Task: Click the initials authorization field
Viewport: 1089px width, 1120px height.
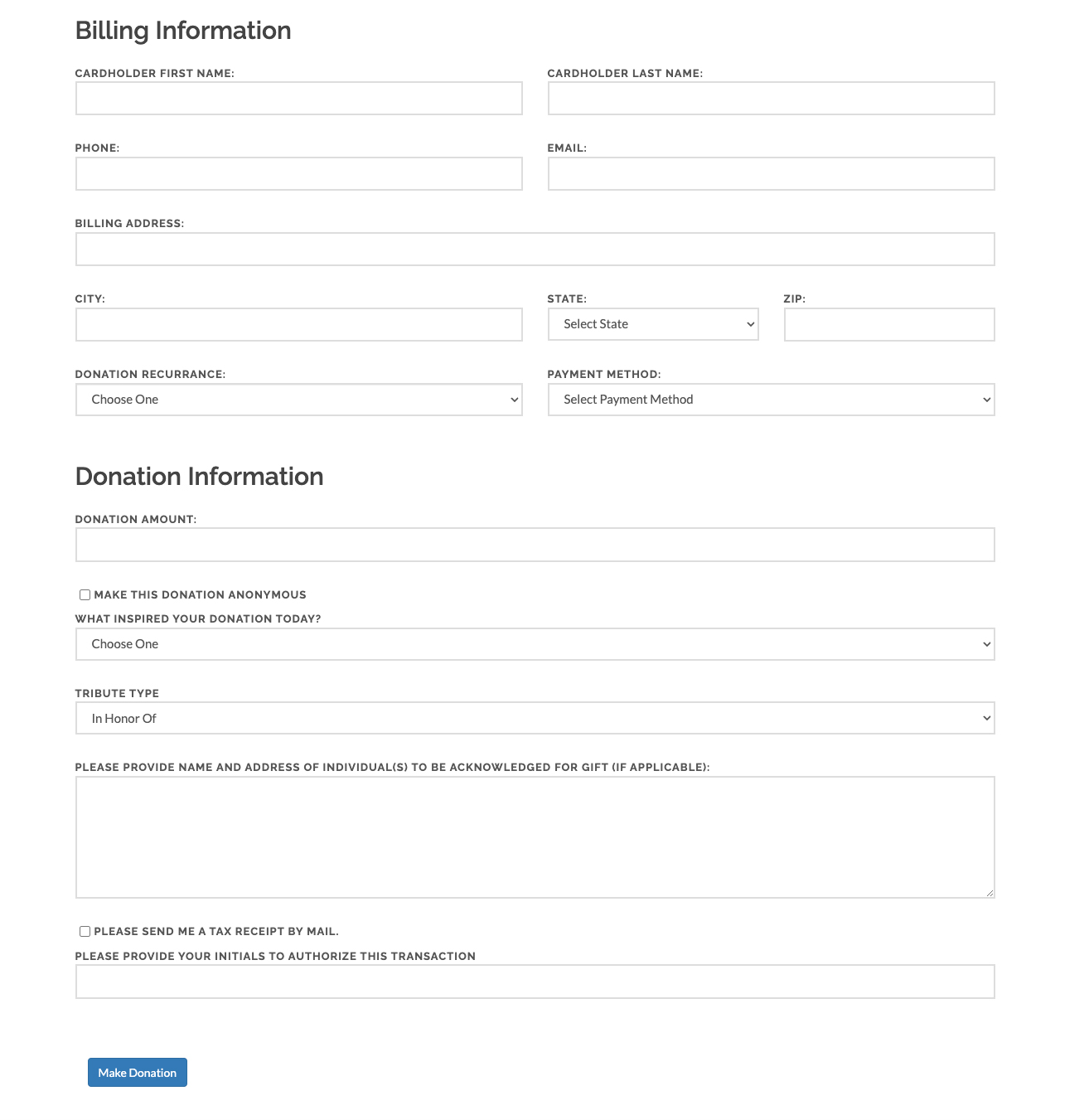Action: pyautogui.click(x=535, y=982)
